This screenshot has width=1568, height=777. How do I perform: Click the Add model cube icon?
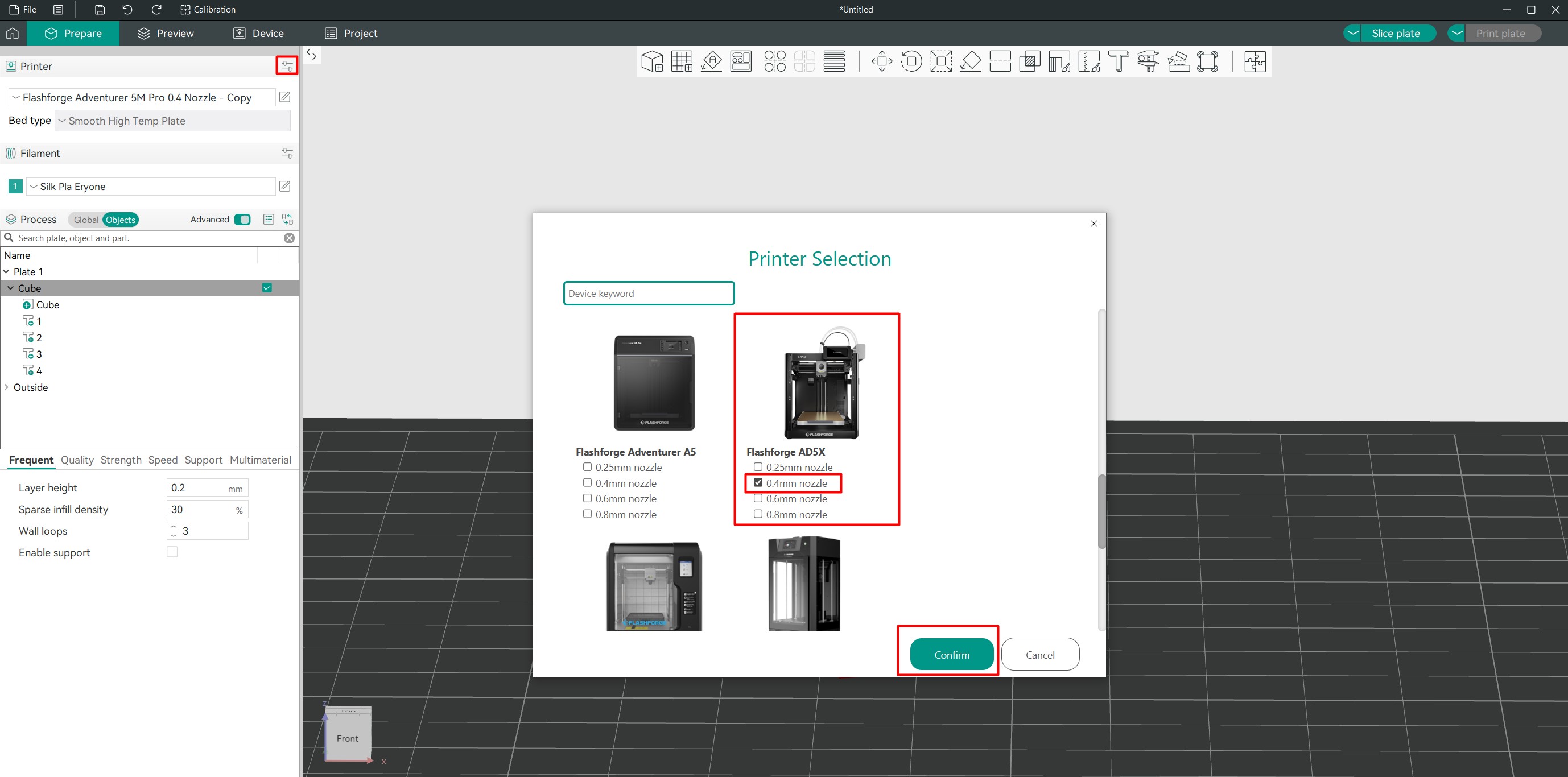[x=652, y=61]
